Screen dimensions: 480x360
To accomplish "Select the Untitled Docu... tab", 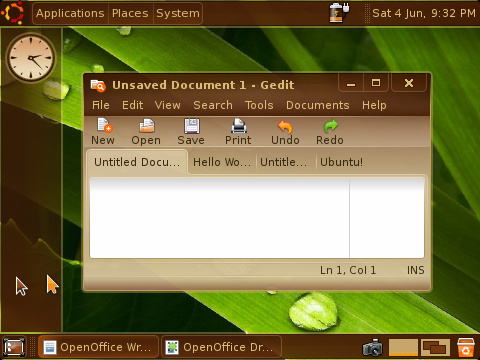I will pos(137,162).
